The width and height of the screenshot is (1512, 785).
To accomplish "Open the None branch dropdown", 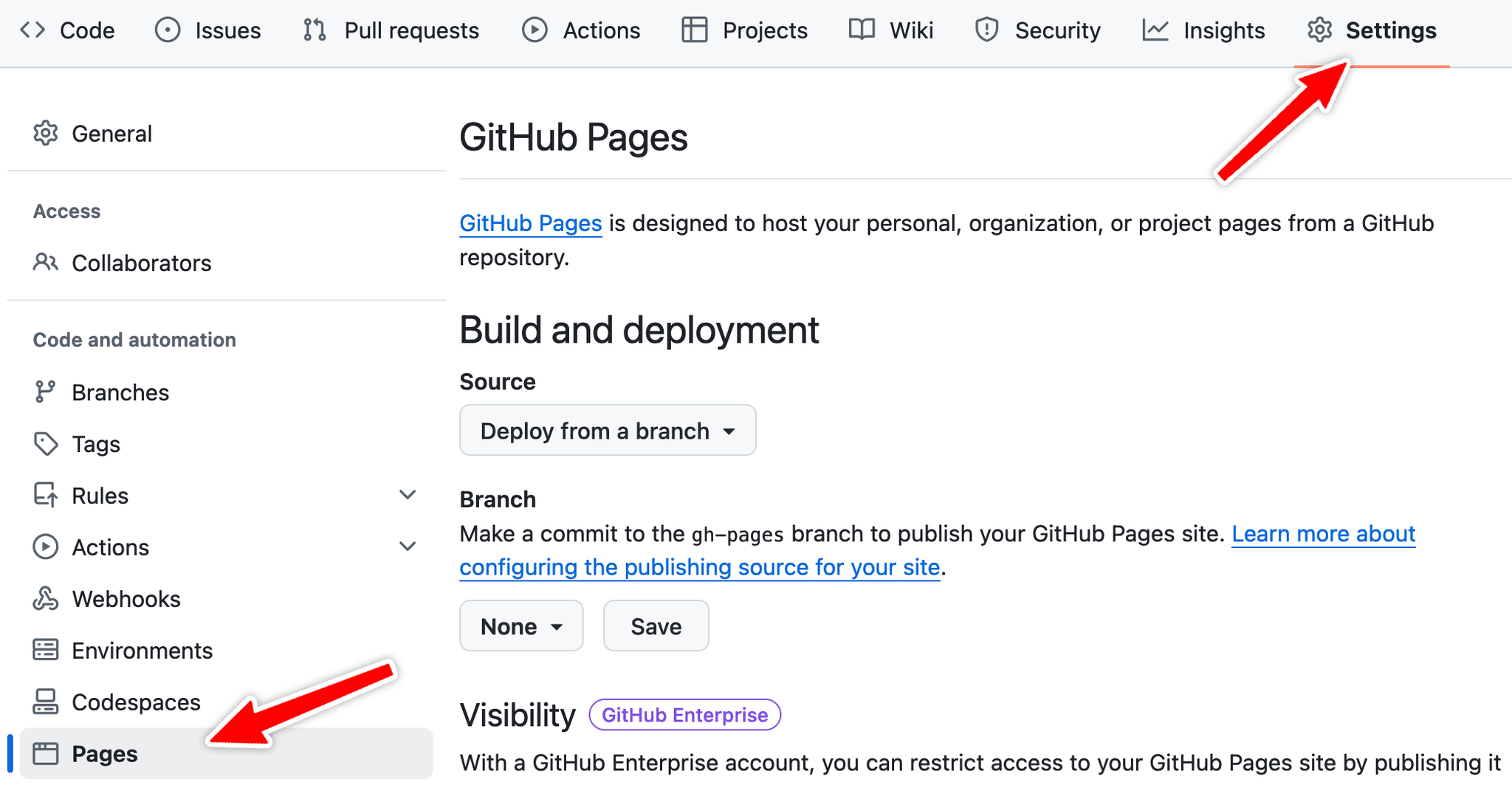I will point(521,626).
